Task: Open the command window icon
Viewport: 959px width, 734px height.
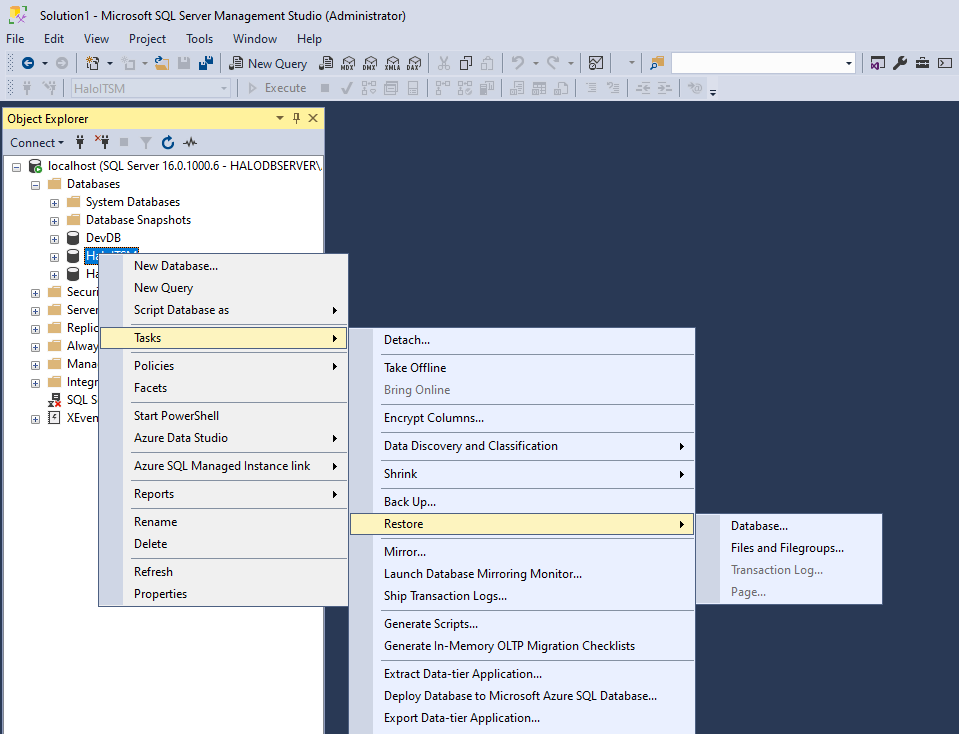Action: [945, 63]
